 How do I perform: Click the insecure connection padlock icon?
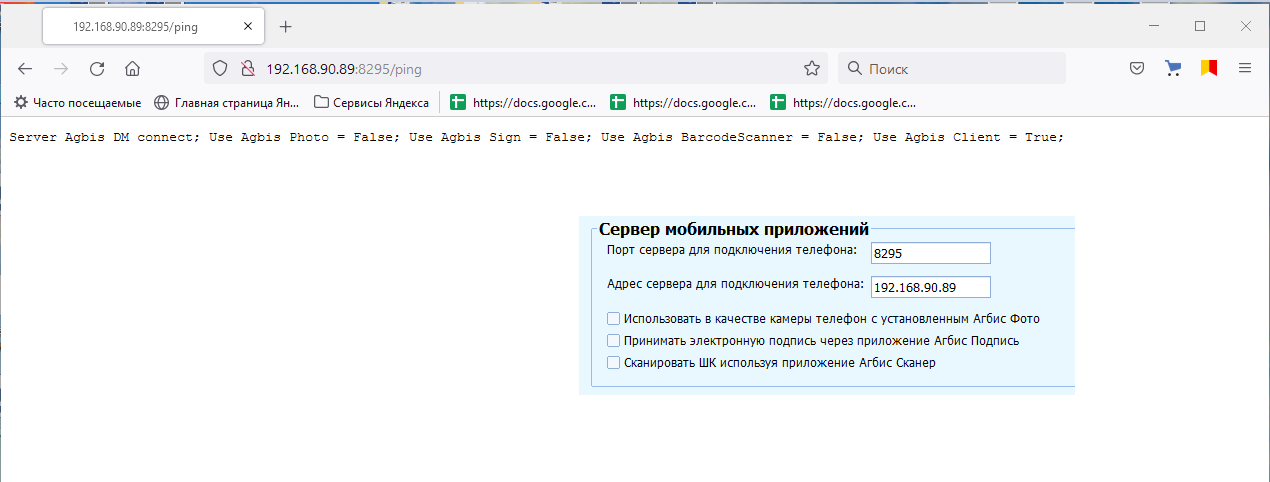click(x=248, y=69)
